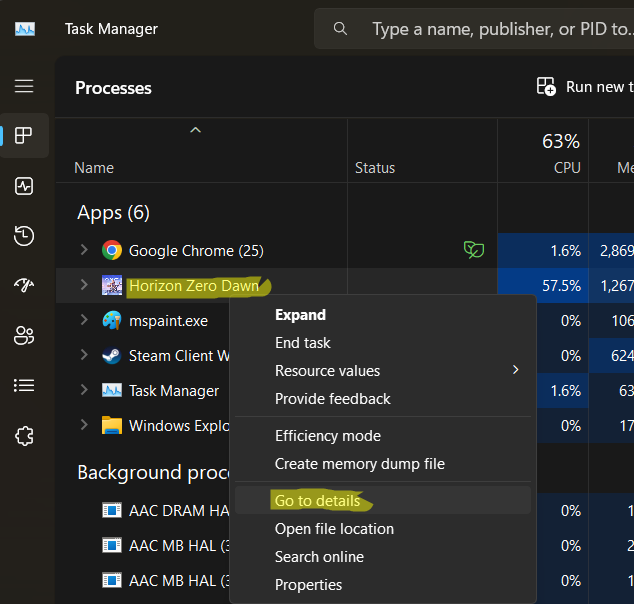Screen dimensions: 634x604
Task: Open the App history sidebar icon
Action: [x=24, y=236]
